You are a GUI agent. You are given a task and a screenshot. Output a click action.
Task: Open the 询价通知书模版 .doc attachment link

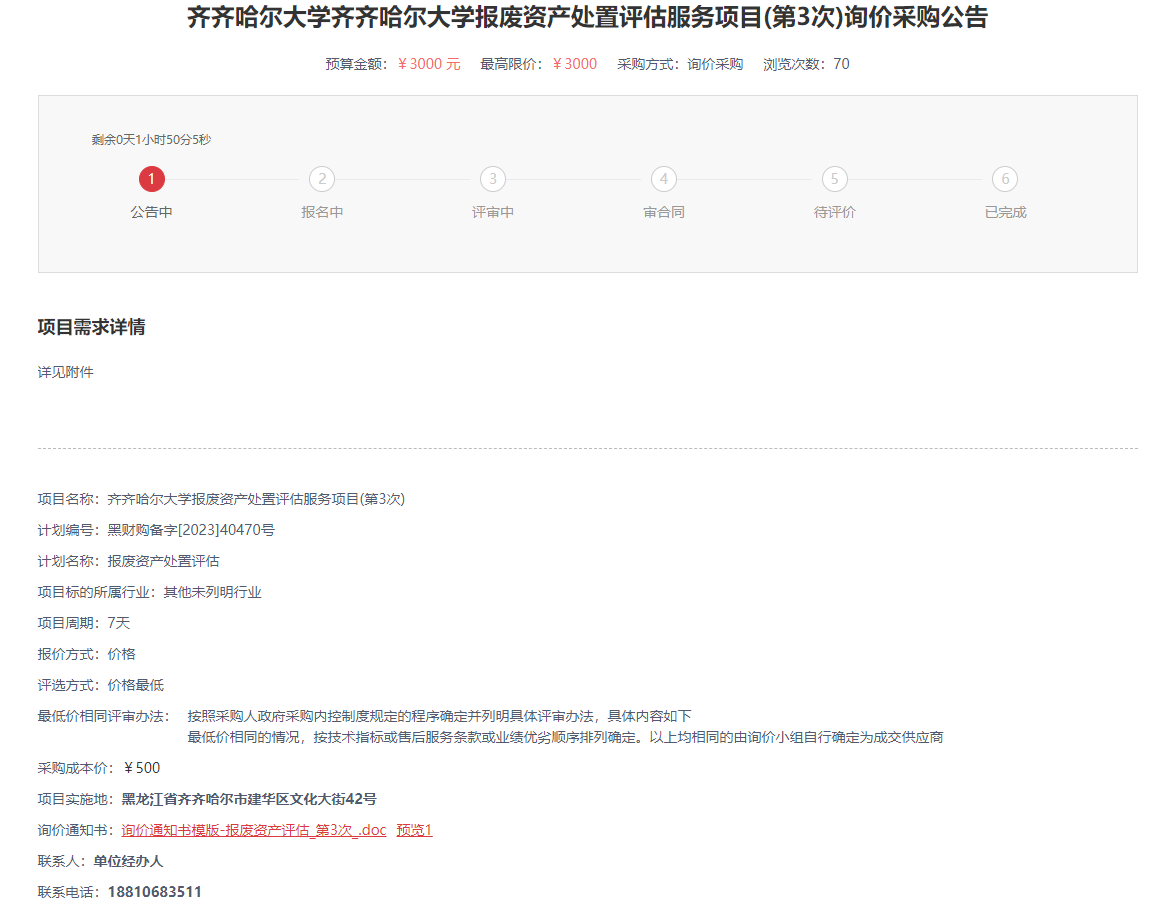(x=253, y=830)
